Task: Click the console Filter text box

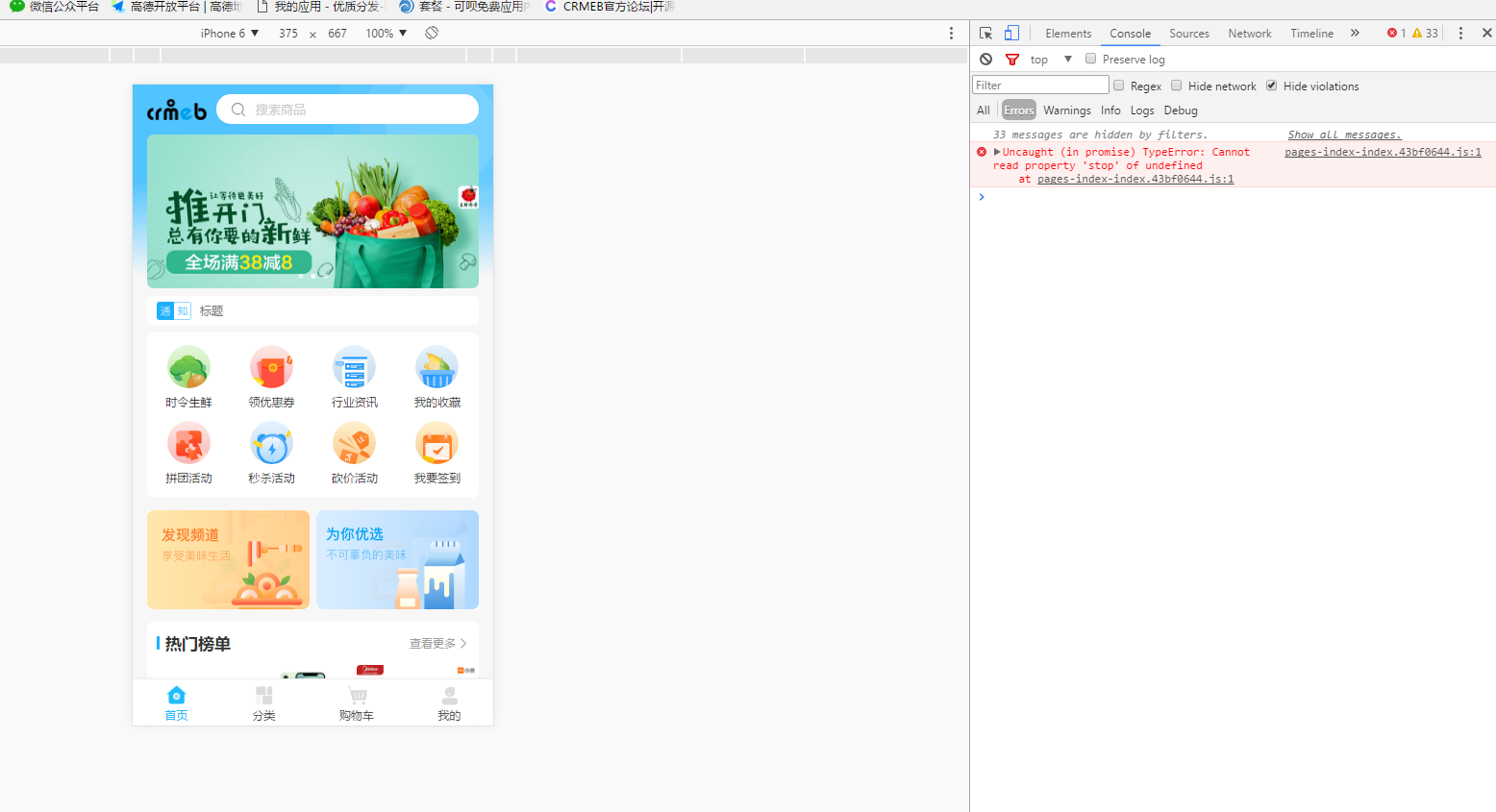Action: (1040, 86)
